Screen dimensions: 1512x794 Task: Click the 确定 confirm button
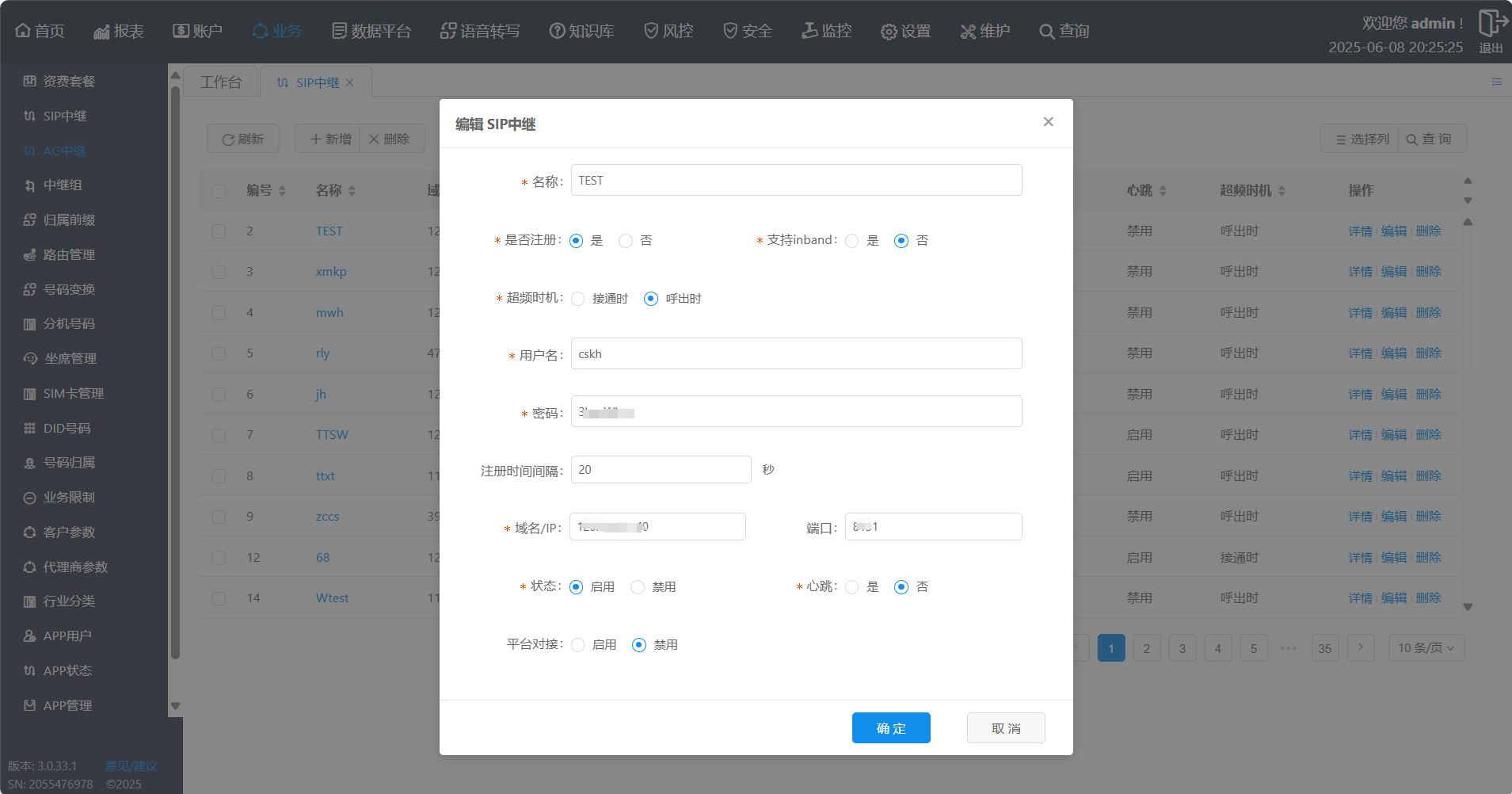(891, 728)
